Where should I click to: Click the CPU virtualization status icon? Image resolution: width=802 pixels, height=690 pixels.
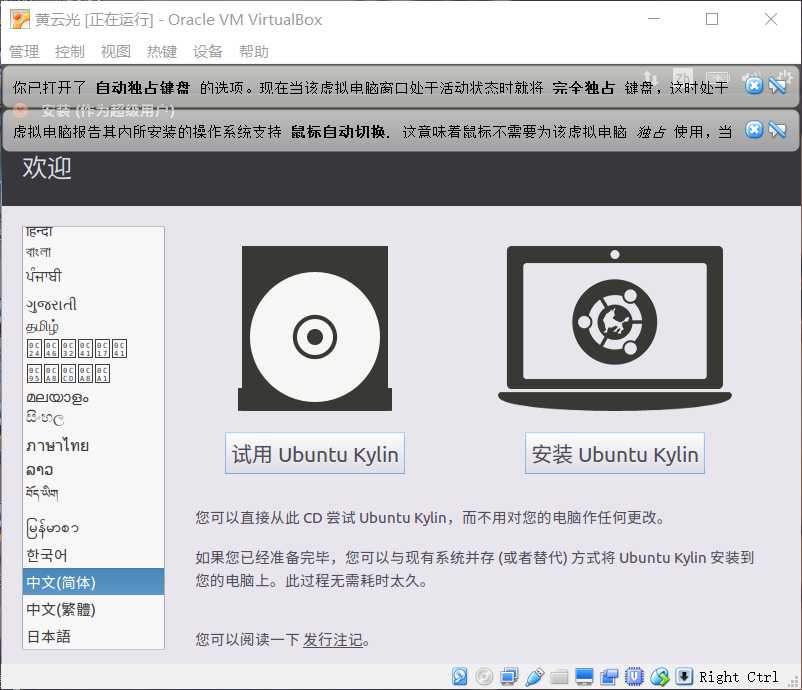click(634, 677)
